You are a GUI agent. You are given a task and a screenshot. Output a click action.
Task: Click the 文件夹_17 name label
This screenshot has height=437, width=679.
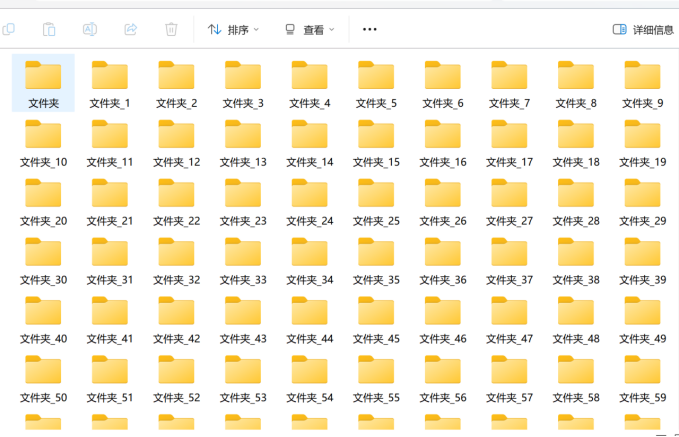point(509,162)
